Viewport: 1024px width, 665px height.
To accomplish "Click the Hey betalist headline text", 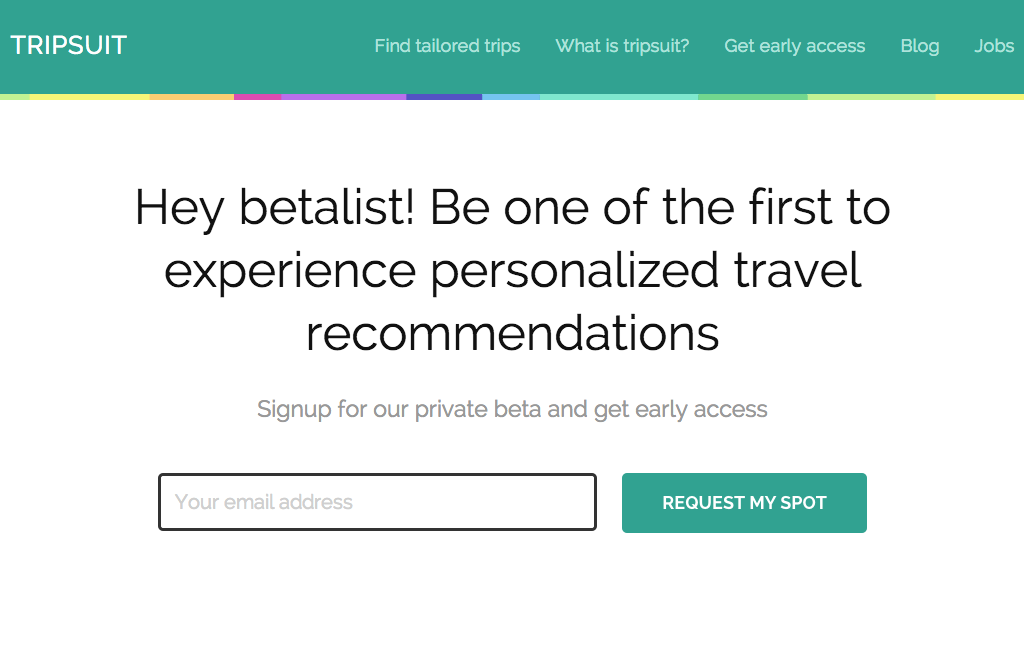I will pos(512,270).
